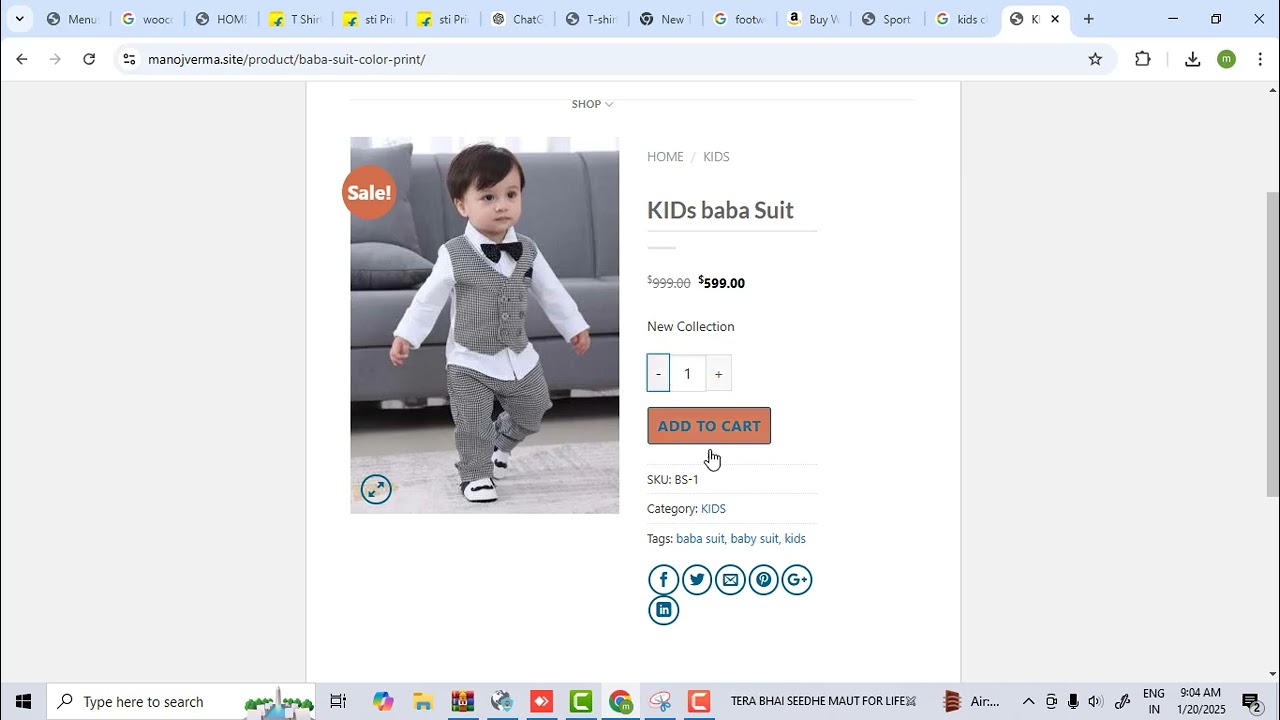The width and height of the screenshot is (1280, 720).
Task: Open tab search dropdown in Chrome
Action: [19, 19]
